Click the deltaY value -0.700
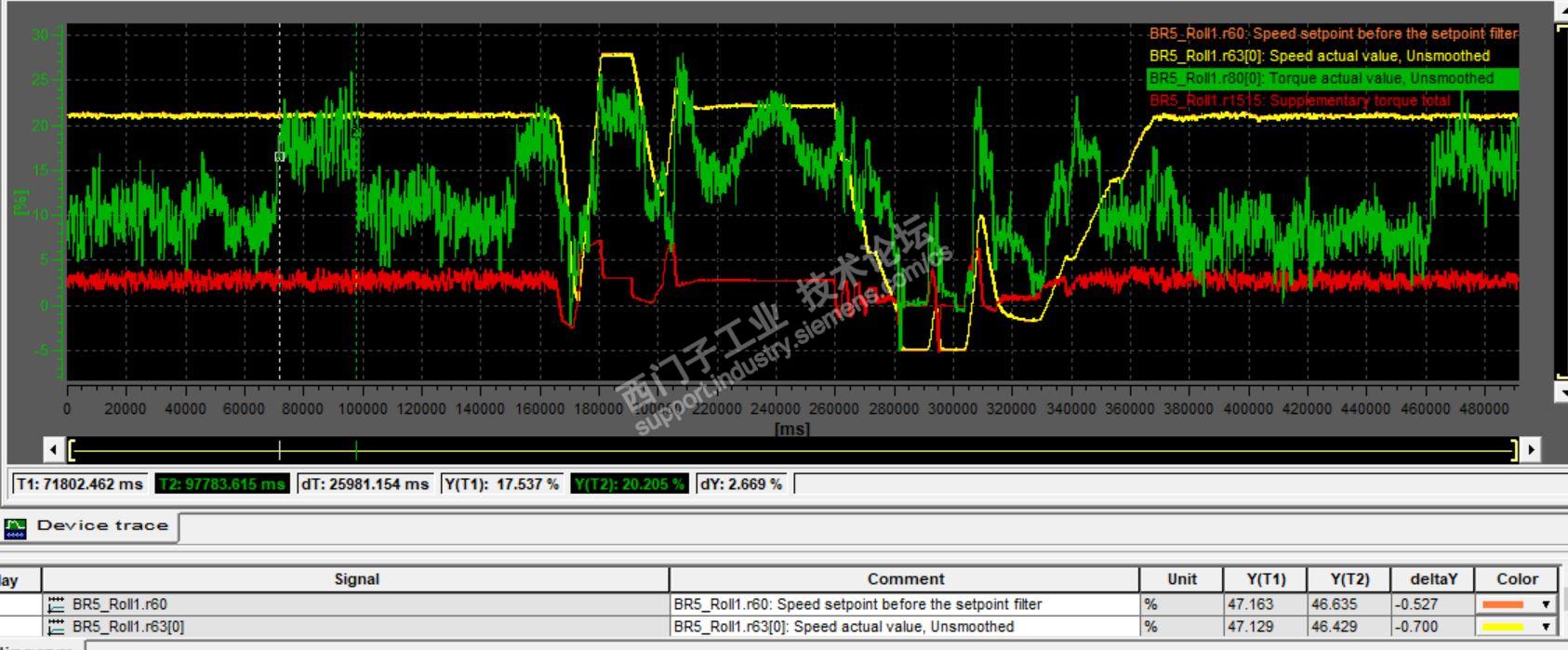Viewport: 1568px width, 650px height. pos(1432,627)
